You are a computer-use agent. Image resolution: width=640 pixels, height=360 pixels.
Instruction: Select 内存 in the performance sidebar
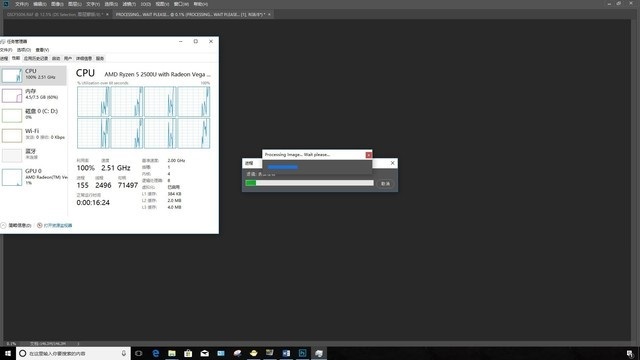(x=33, y=95)
